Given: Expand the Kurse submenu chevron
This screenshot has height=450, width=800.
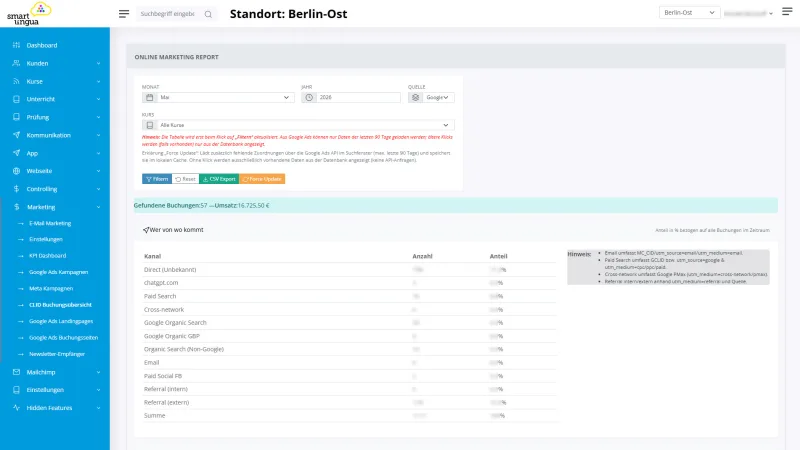Looking at the screenshot, I should click(98, 81).
